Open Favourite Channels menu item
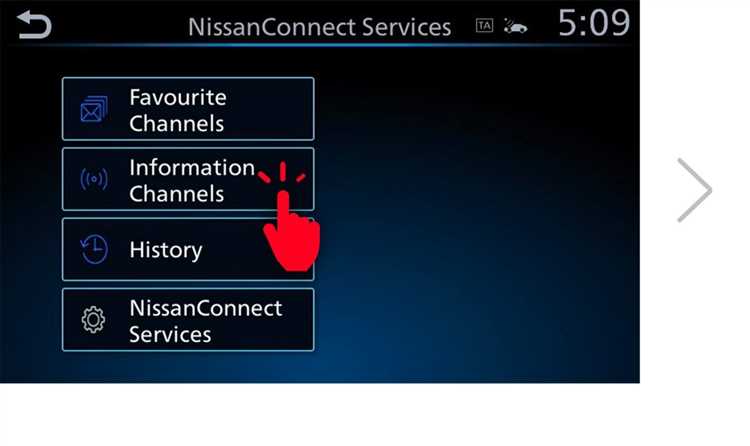750x446 pixels. tap(188, 109)
